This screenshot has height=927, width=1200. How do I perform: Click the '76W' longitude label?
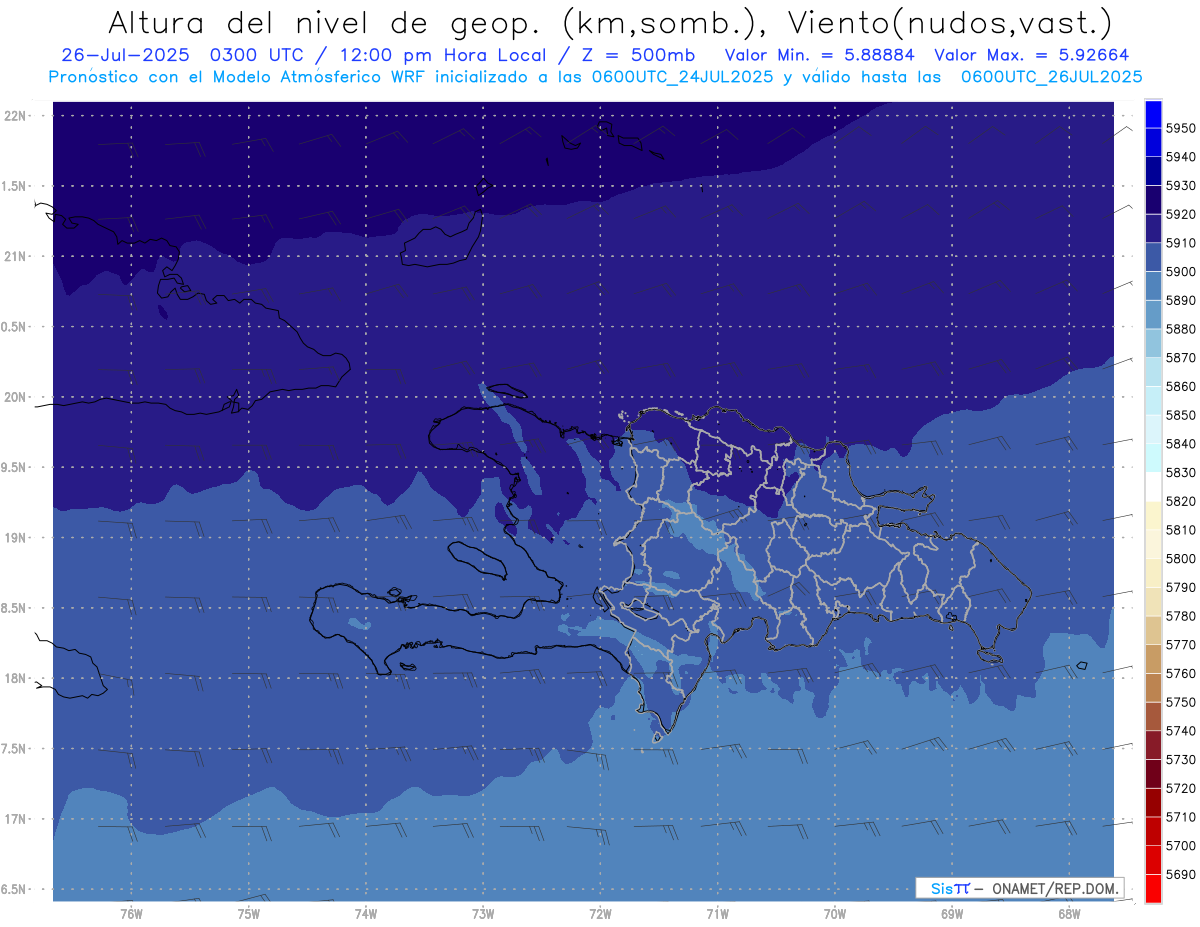tap(131, 914)
